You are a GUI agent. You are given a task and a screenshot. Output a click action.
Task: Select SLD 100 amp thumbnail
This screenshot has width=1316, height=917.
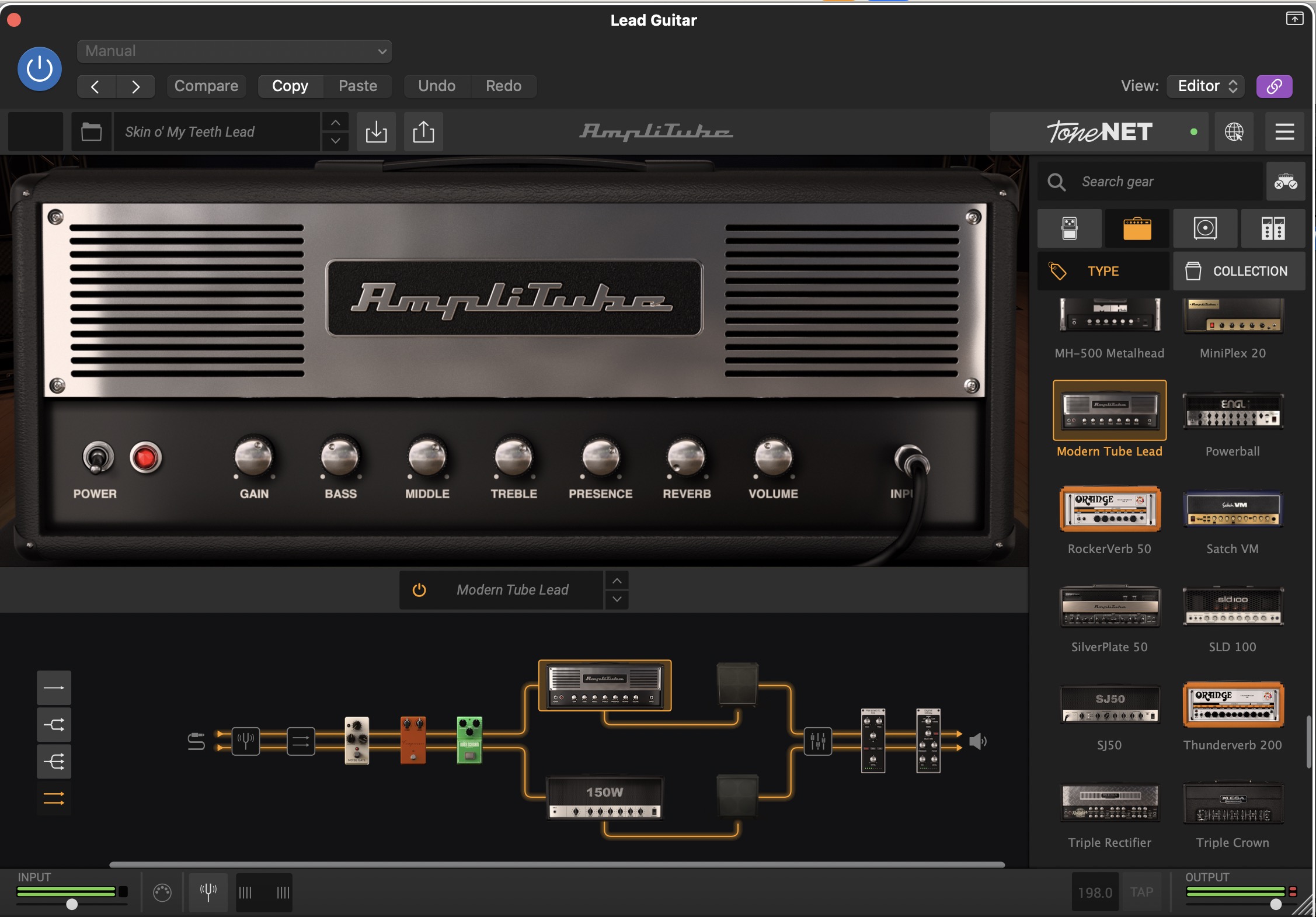(x=1233, y=607)
